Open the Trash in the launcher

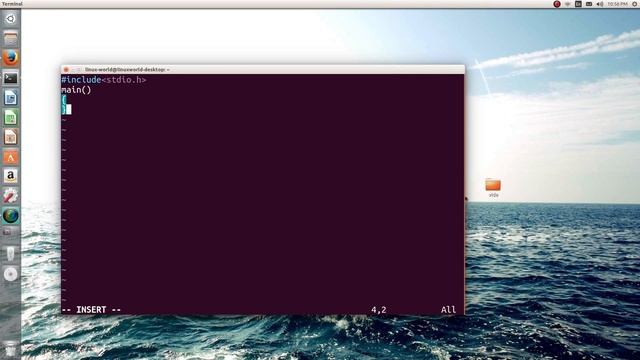point(11,349)
